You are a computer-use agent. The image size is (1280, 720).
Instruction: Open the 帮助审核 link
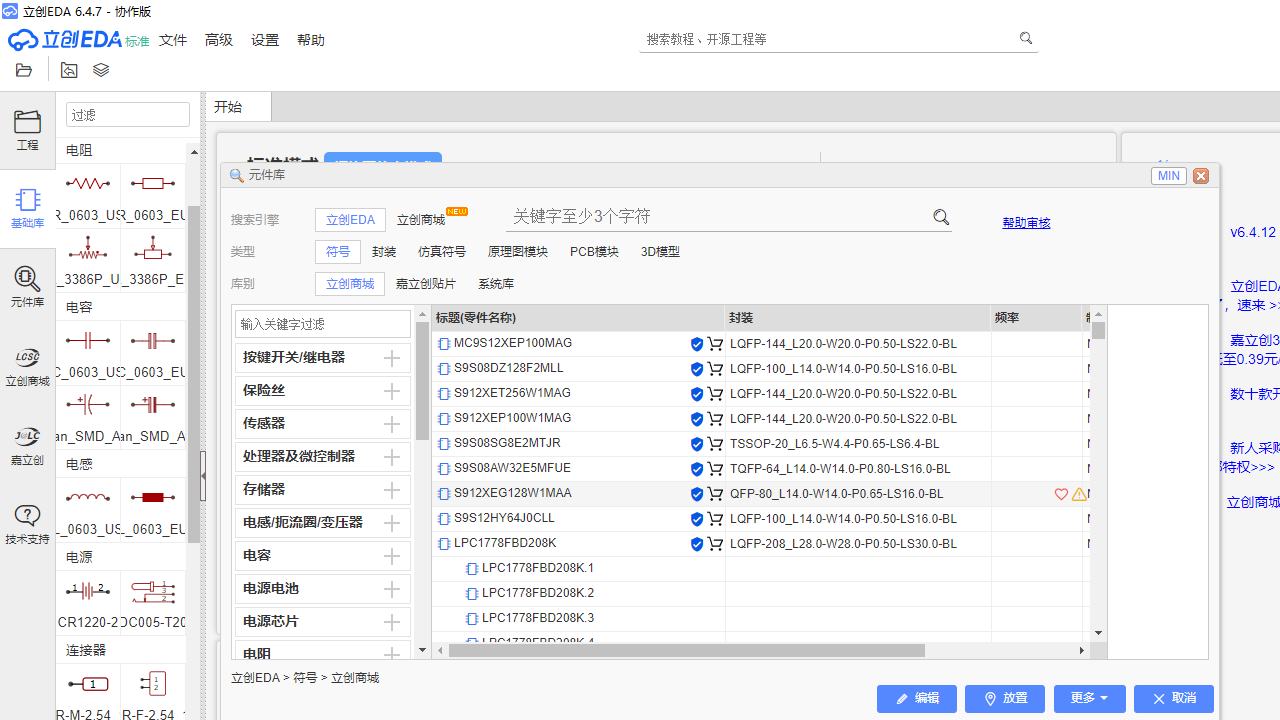pyautogui.click(x=1026, y=223)
